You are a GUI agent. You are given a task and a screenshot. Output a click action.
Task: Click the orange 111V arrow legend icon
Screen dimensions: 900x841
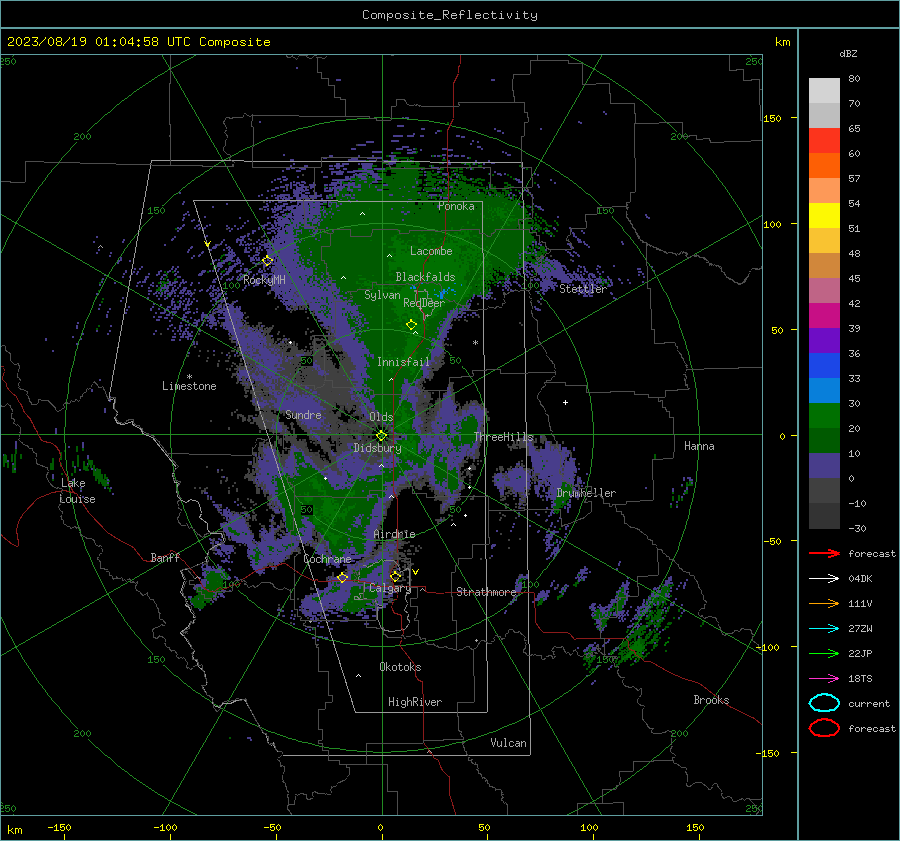tap(824, 603)
